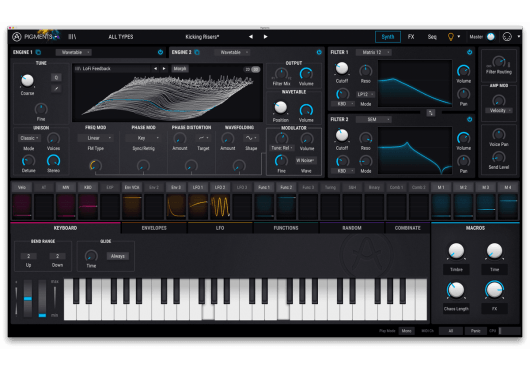Viewport: 530px width, 371px height.
Task: Open Engine 2 Wavetable type dropdown
Action: coord(232,52)
